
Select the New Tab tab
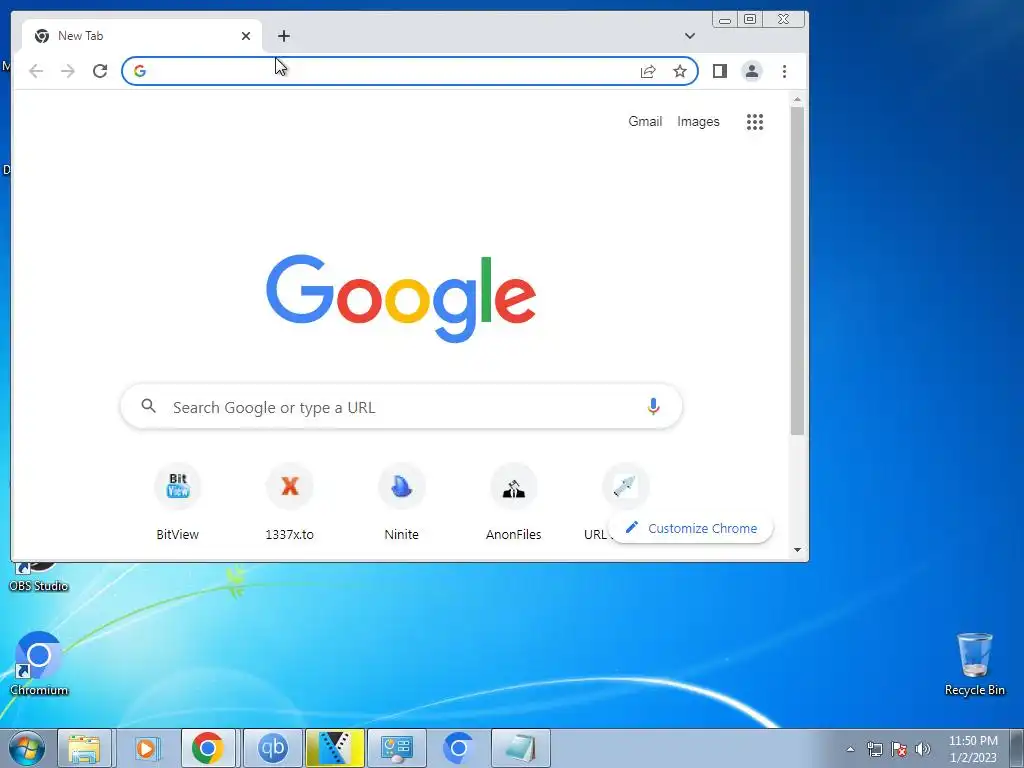(142, 36)
